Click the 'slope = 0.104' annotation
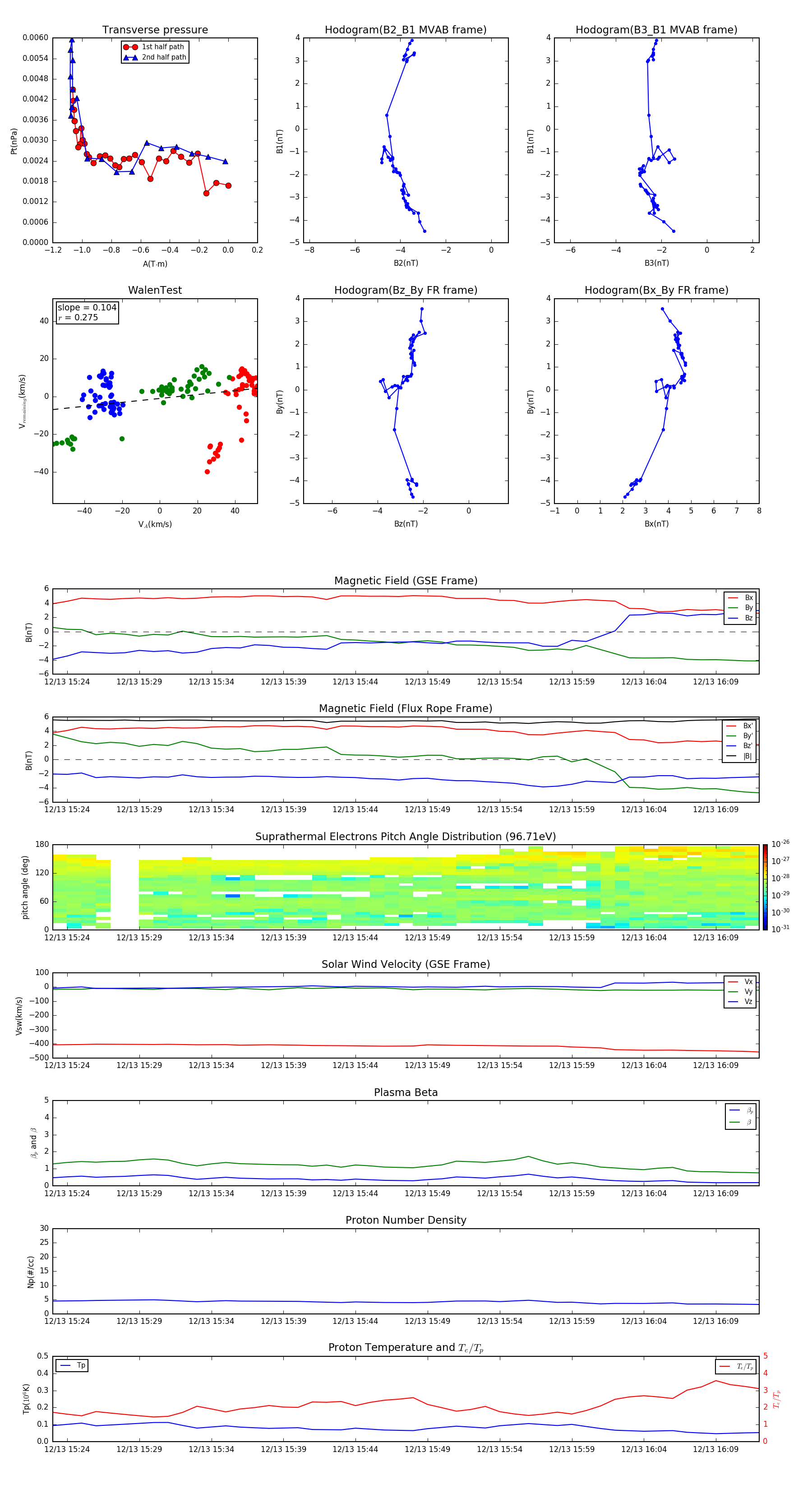Viewport: 812px width, 1489px height. click(x=87, y=308)
